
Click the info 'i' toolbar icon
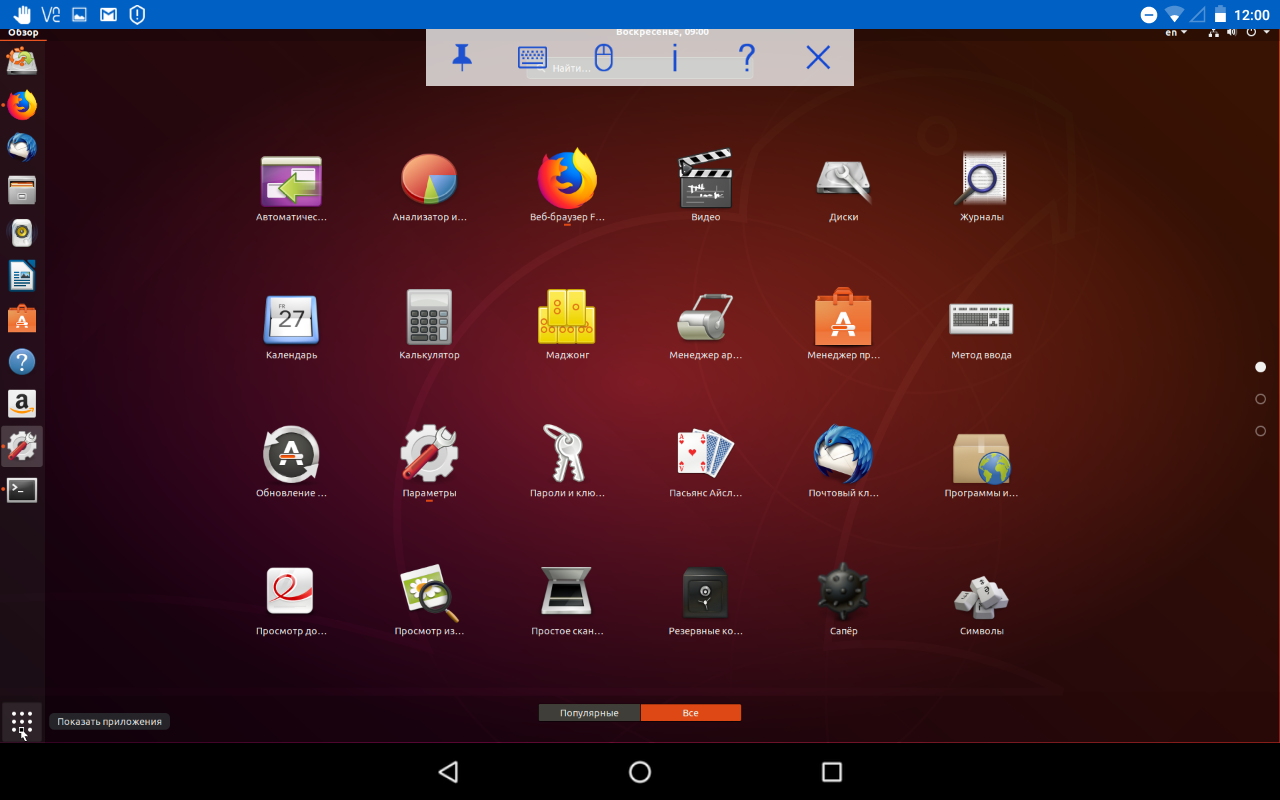[675, 58]
